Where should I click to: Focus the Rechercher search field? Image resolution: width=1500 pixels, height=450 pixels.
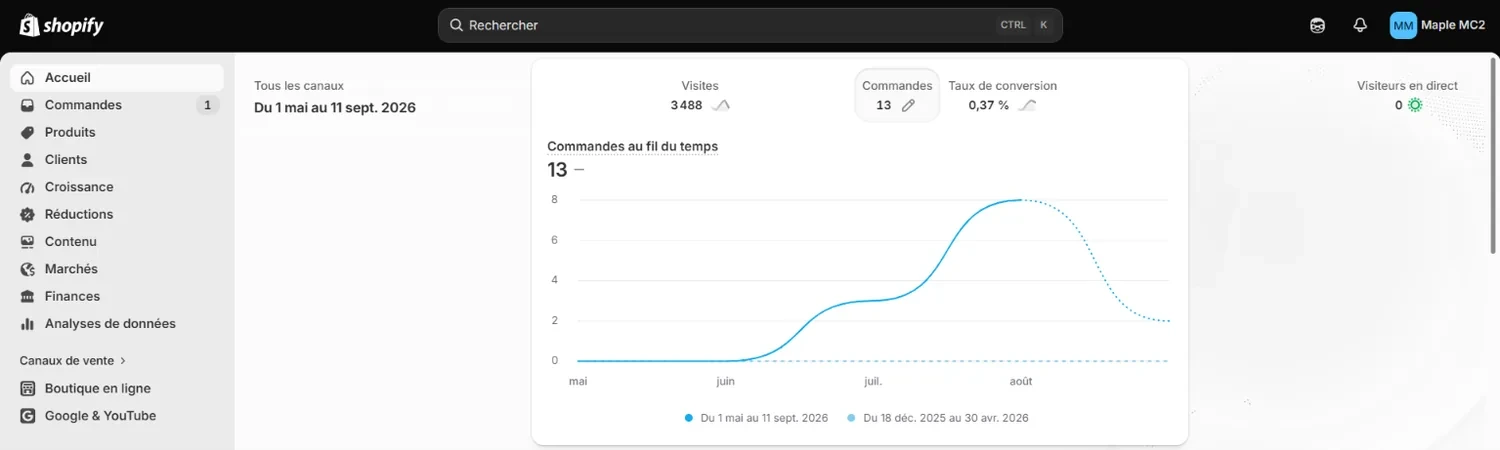point(750,25)
